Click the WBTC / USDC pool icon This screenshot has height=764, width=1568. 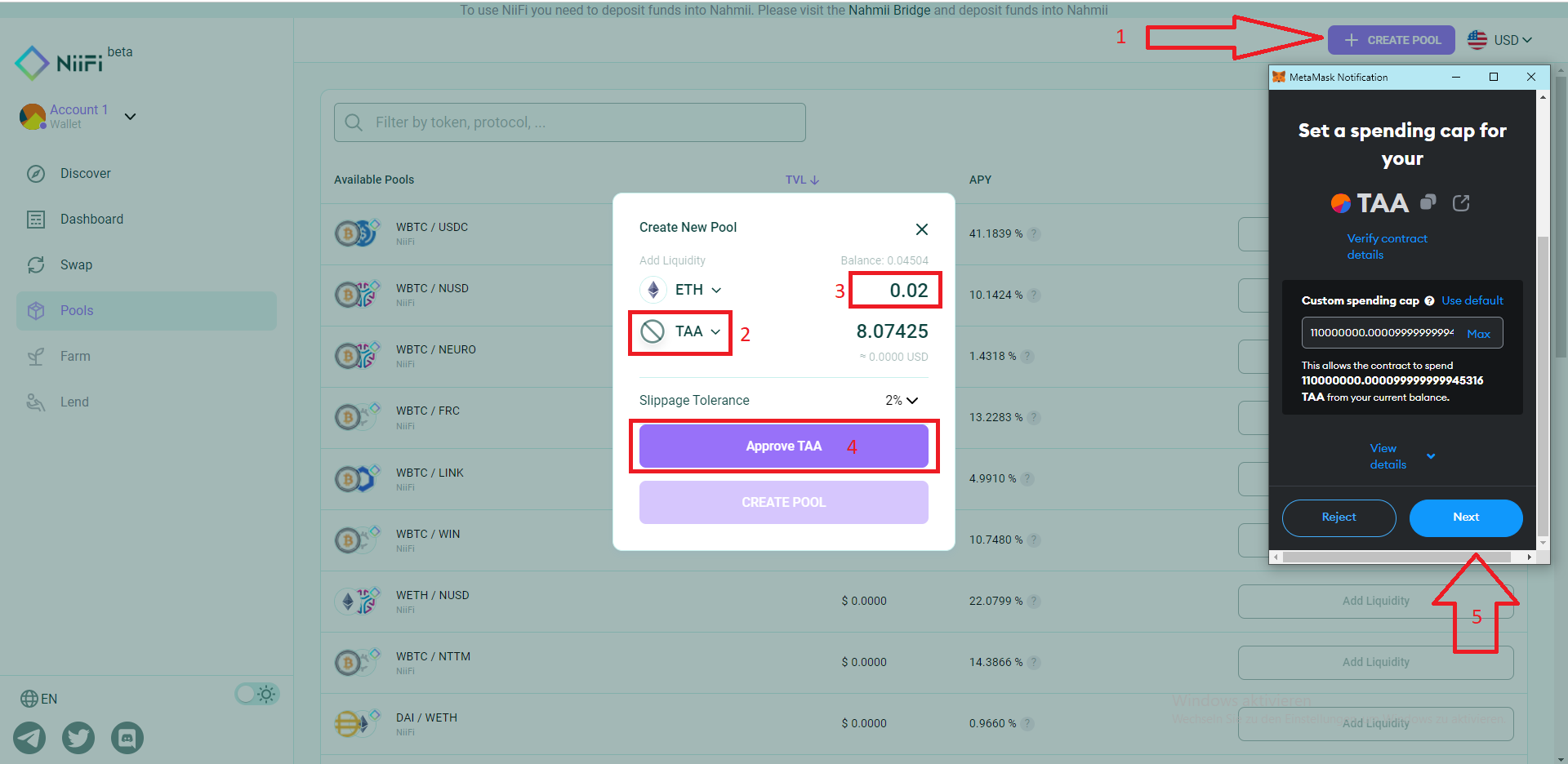click(358, 233)
